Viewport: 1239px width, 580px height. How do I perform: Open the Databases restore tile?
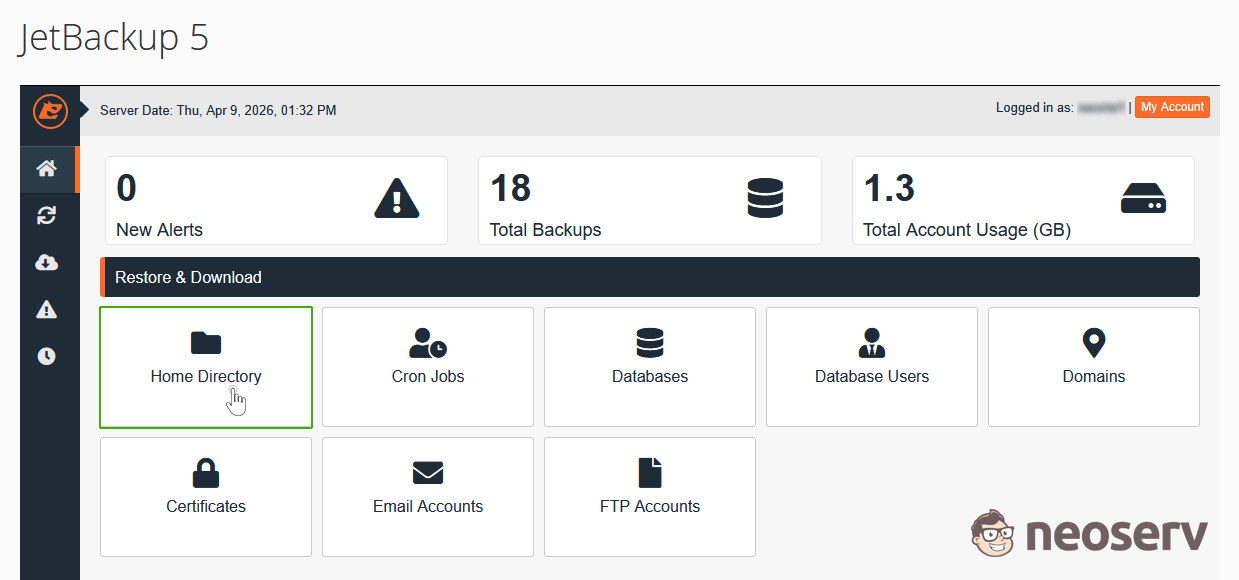click(650, 367)
